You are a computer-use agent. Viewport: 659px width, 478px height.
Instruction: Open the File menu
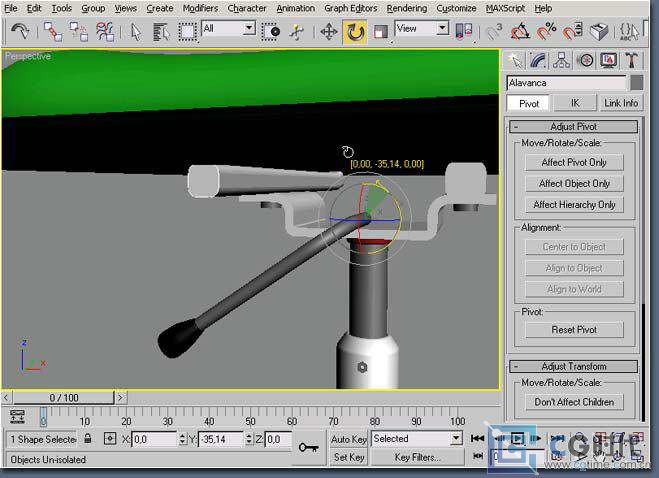click(11, 8)
